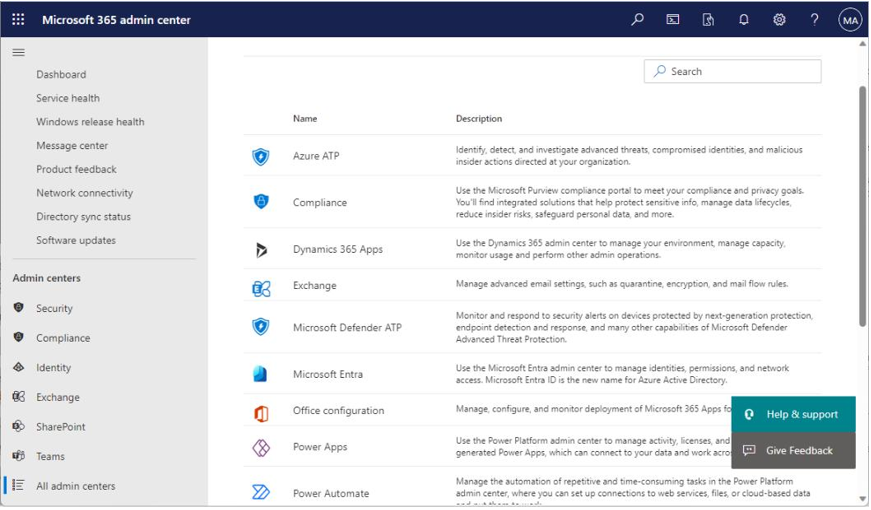Click the Compliance shield icon in the sidebar

(18, 337)
